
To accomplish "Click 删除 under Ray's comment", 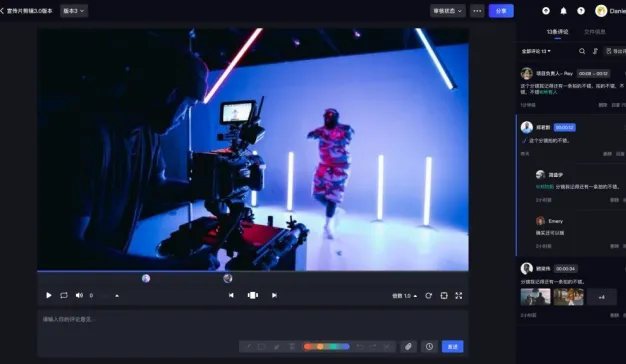I will click(x=603, y=105).
